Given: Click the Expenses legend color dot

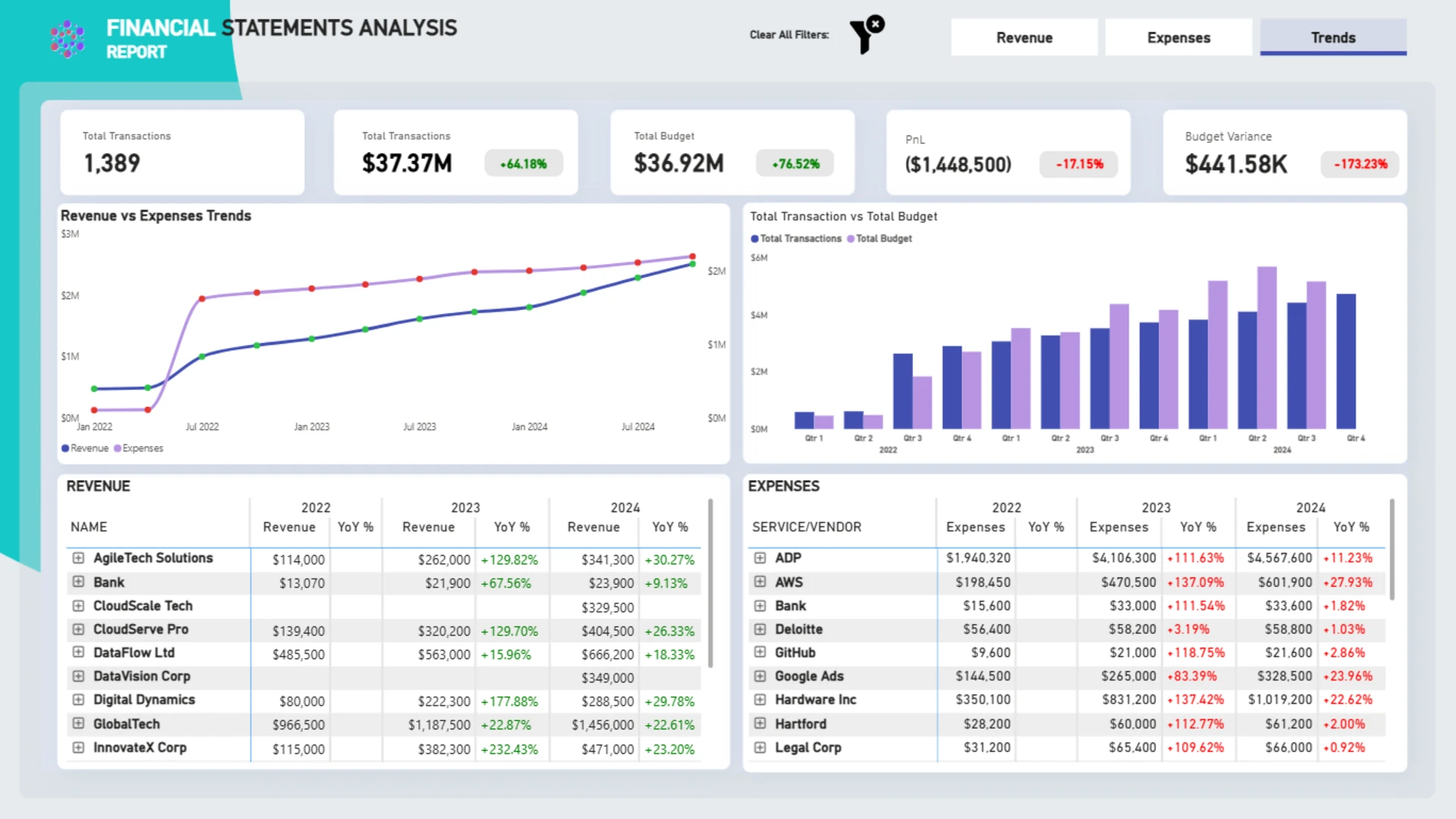Looking at the screenshot, I should [x=118, y=448].
